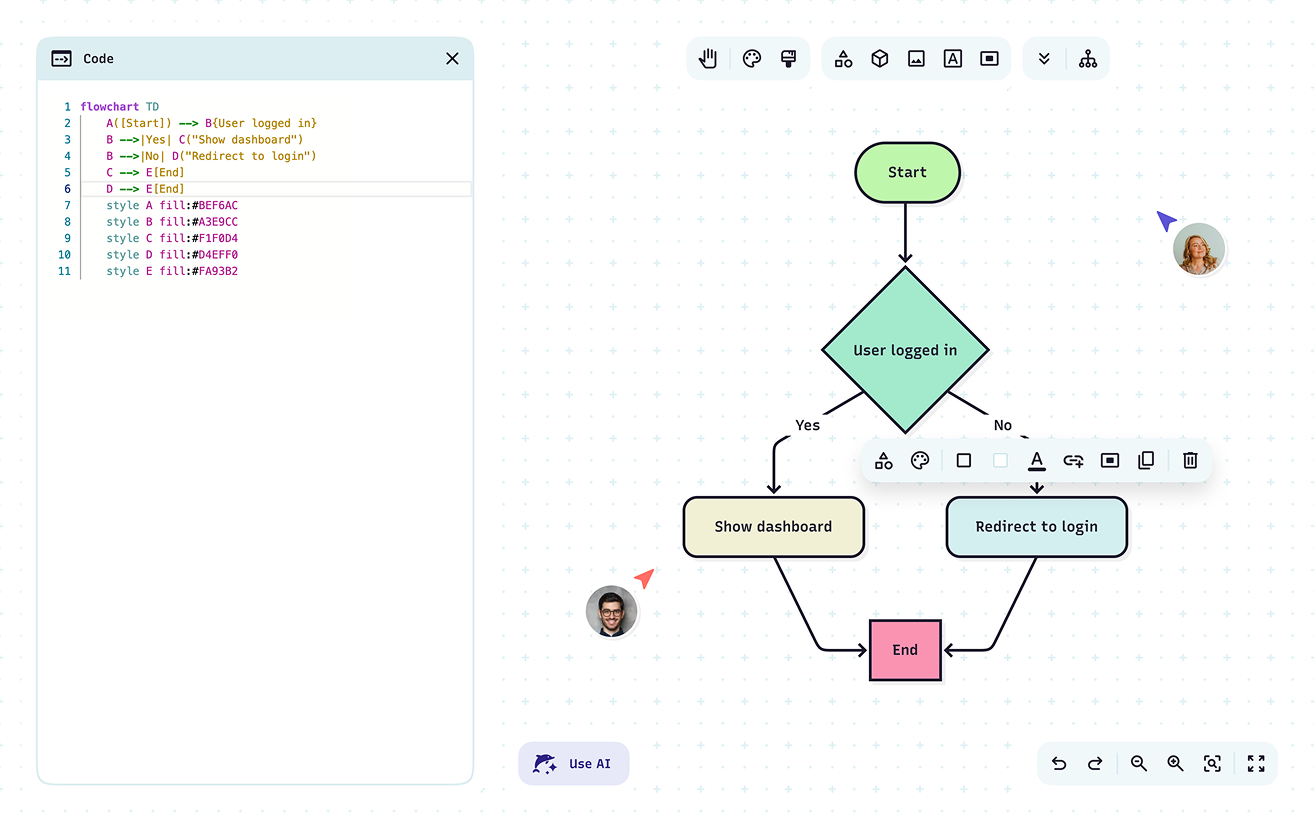
Task: Enter fullscreen mode with expand icon
Action: click(x=1256, y=764)
